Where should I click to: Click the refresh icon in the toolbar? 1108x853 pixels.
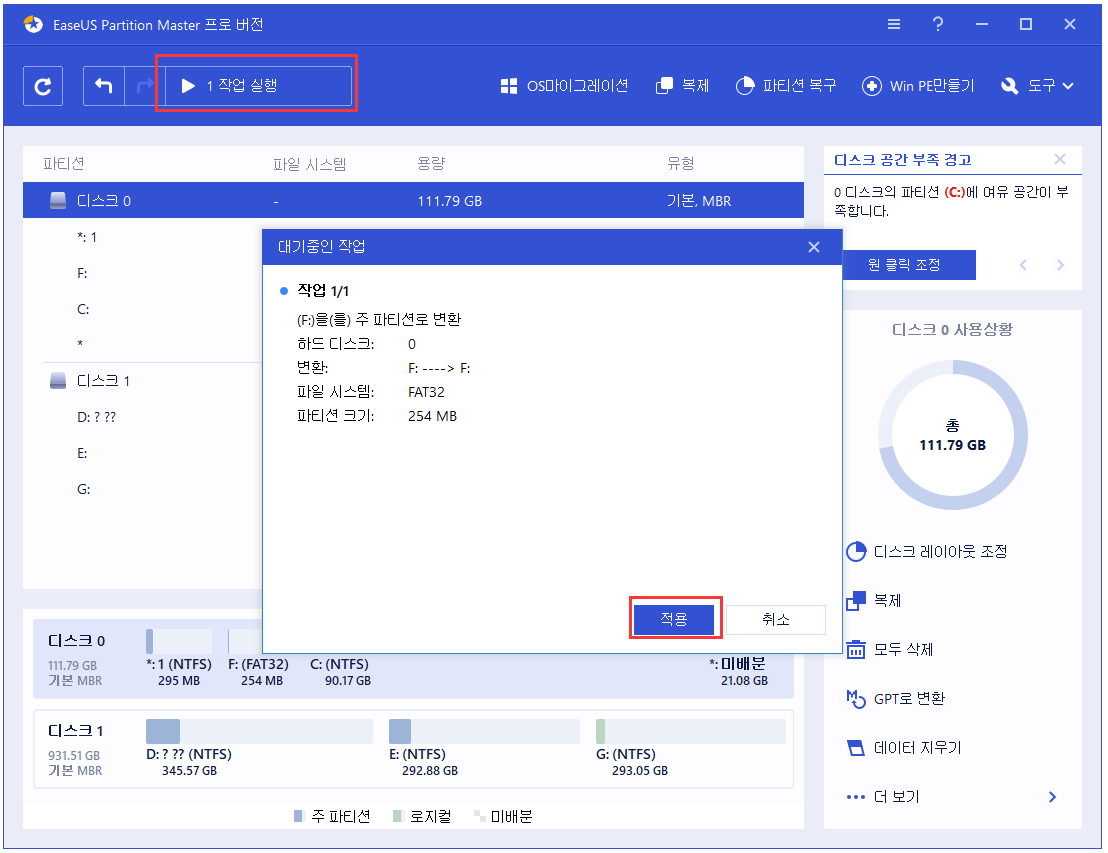[x=42, y=86]
